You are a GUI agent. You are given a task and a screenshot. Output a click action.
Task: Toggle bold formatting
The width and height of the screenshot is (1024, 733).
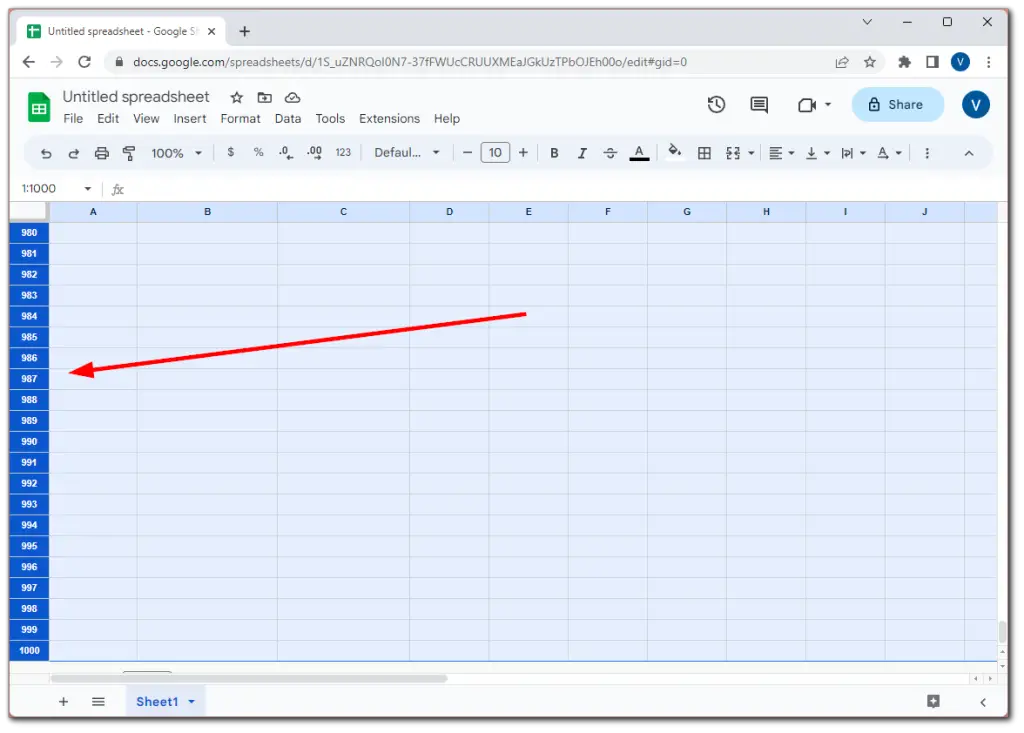[x=554, y=152]
